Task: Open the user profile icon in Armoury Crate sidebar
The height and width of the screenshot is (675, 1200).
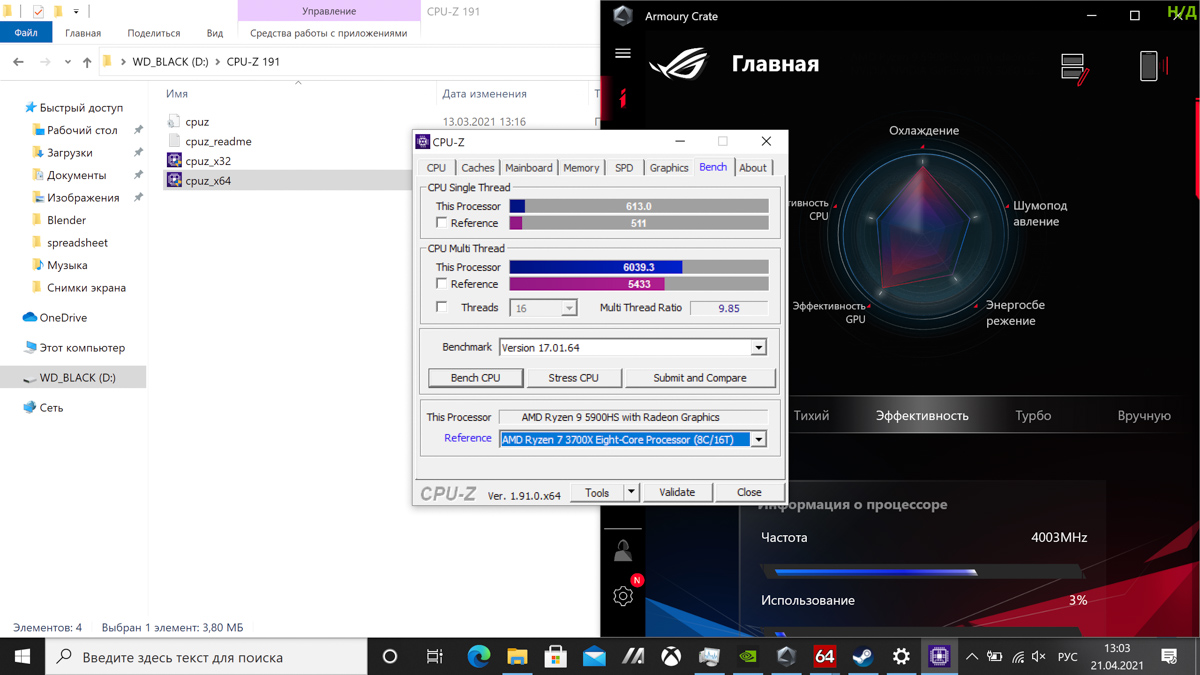Action: click(x=622, y=550)
